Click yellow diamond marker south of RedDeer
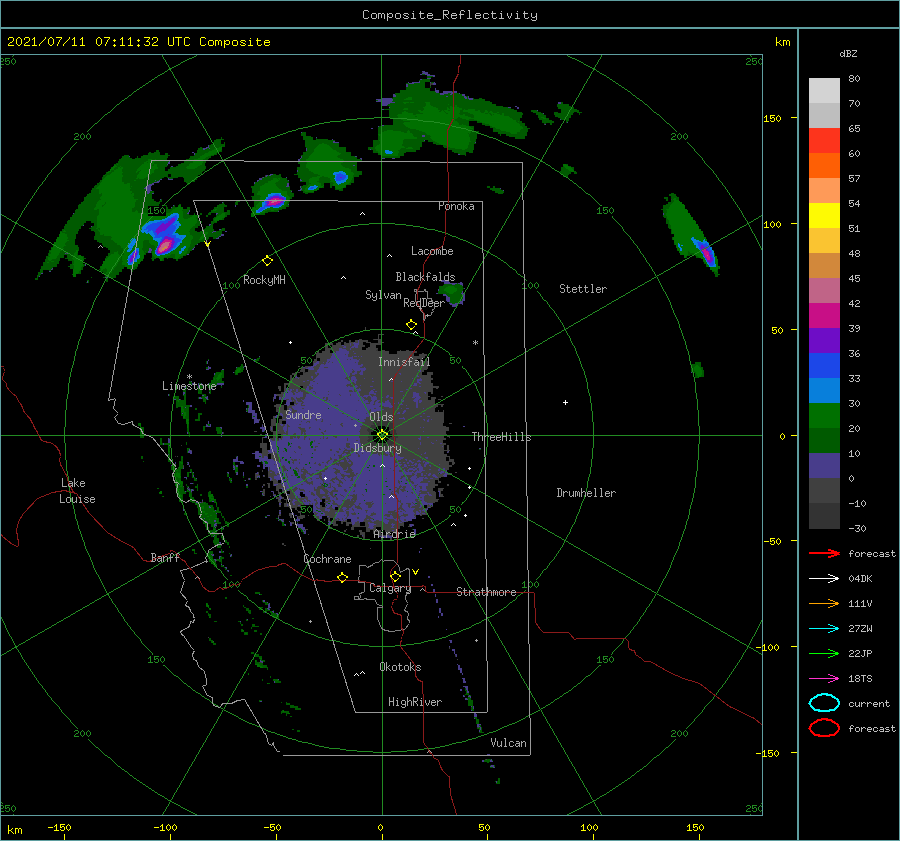This screenshot has width=900, height=841. point(412,325)
